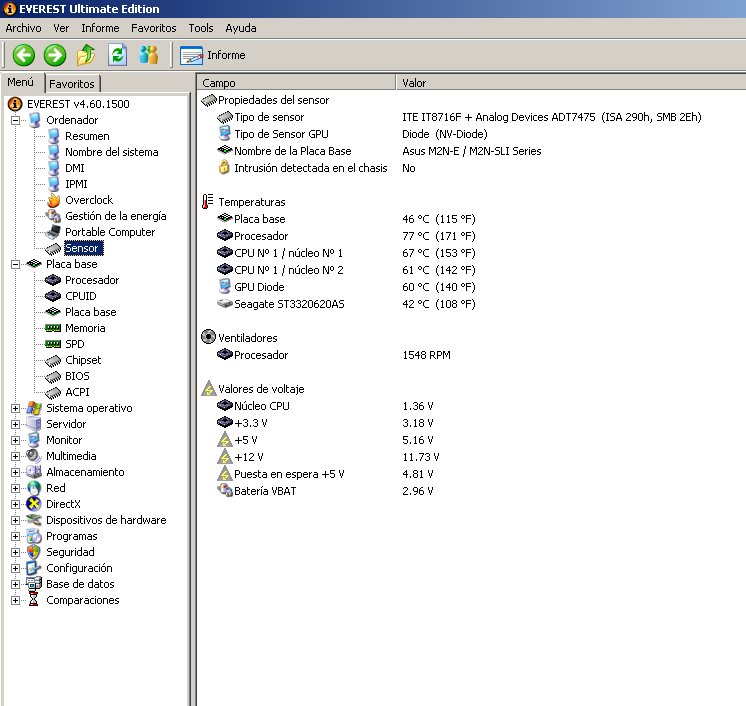Switch to the Favoritos tab
Viewport: 746px width, 706px height.
72,84
